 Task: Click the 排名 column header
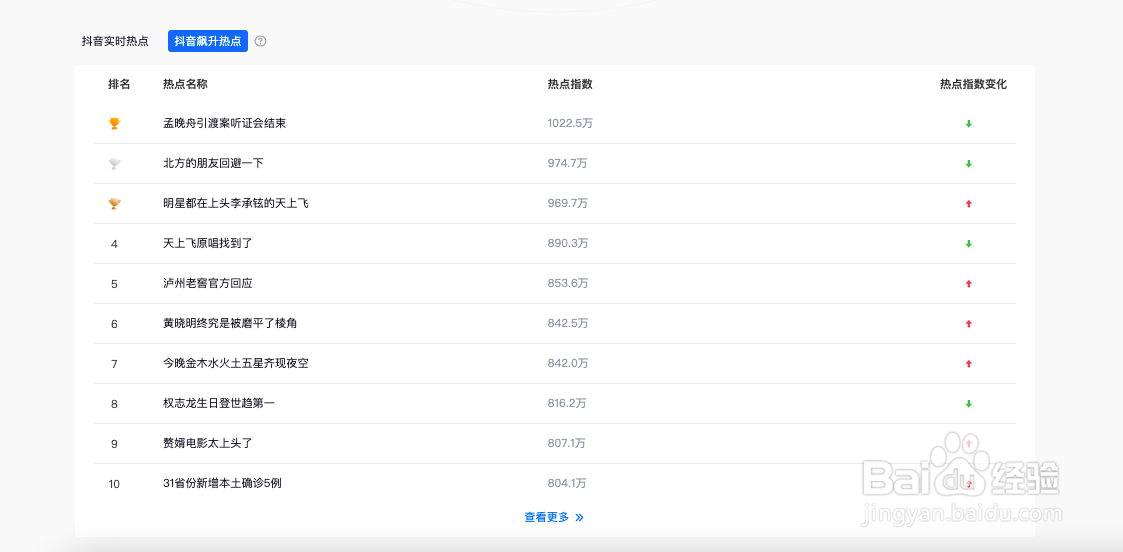pyautogui.click(x=120, y=84)
